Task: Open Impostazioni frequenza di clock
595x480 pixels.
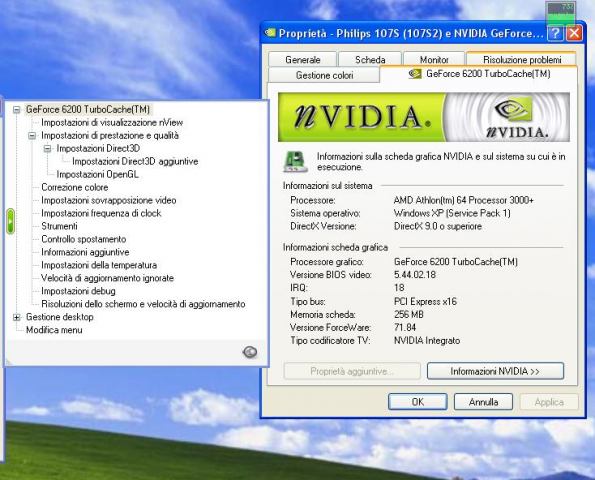Action: pos(101,213)
